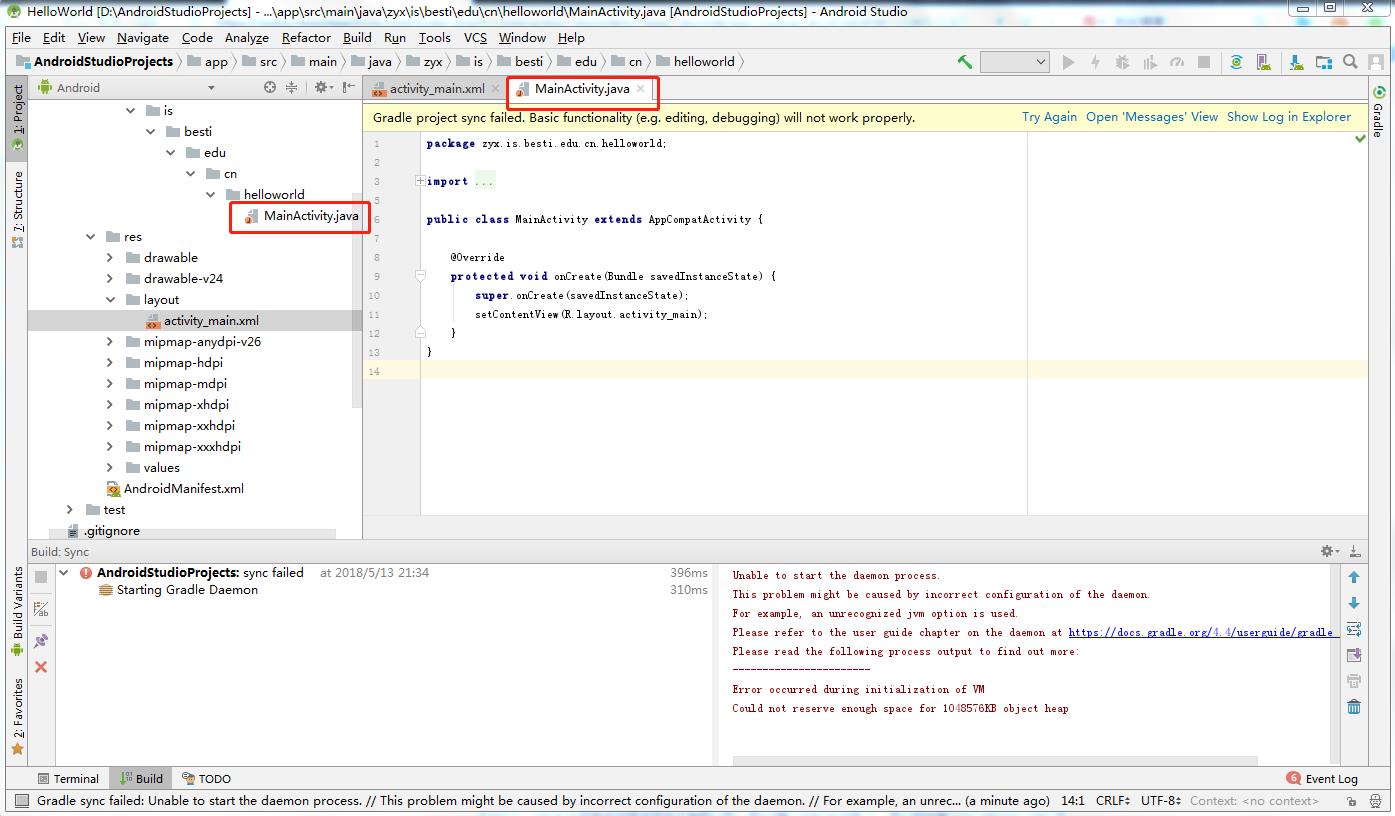This screenshot has height=816, width=1395.
Task: Click the green hammer Make Project icon
Action: (965, 62)
